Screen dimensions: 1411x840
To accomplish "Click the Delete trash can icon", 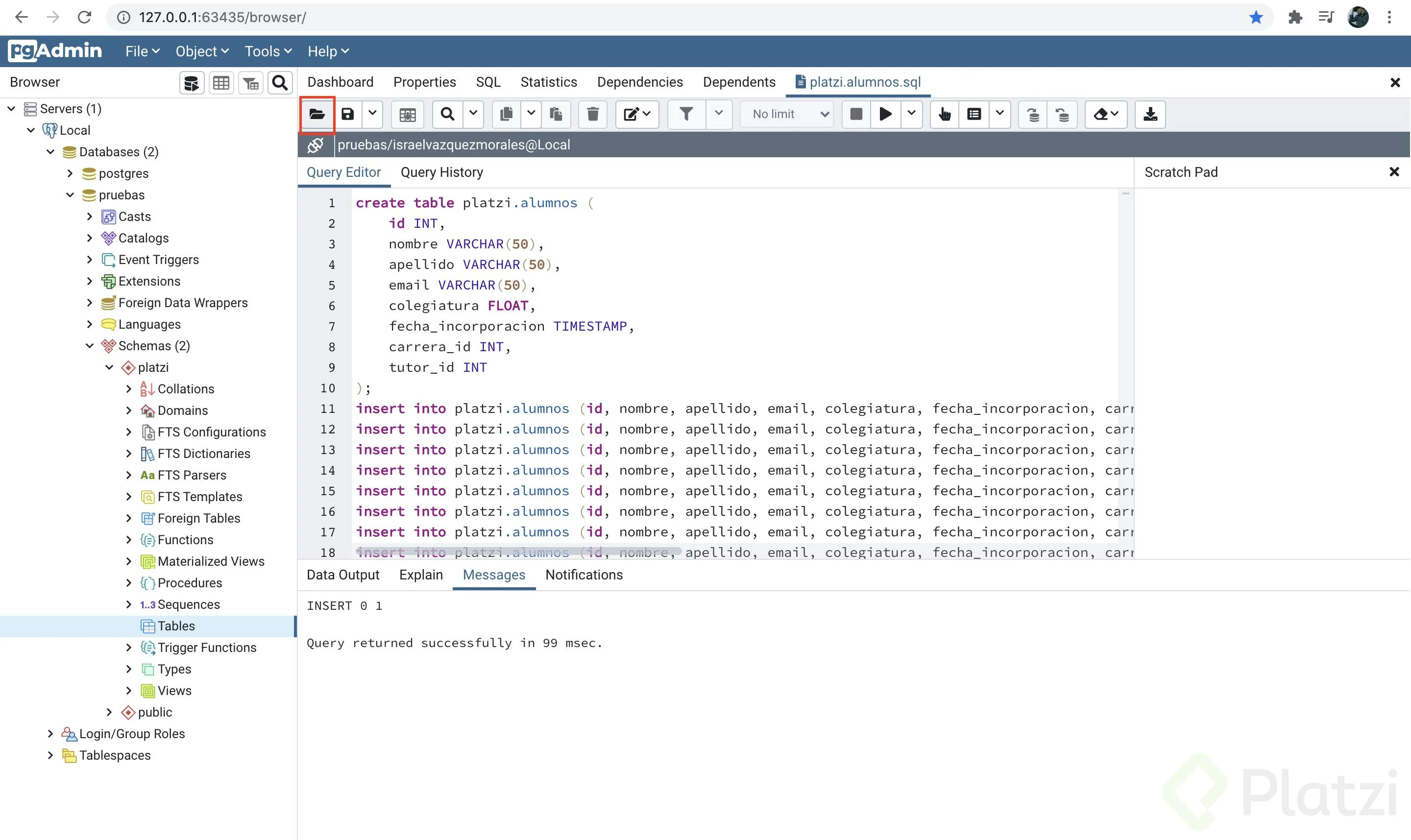I will (593, 114).
